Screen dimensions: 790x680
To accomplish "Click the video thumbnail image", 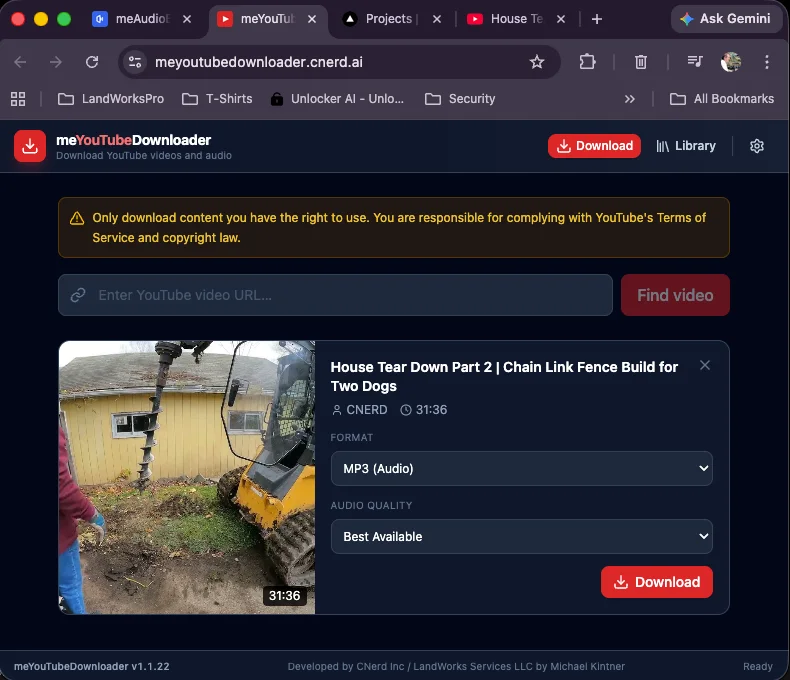I will [x=187, y=478].
